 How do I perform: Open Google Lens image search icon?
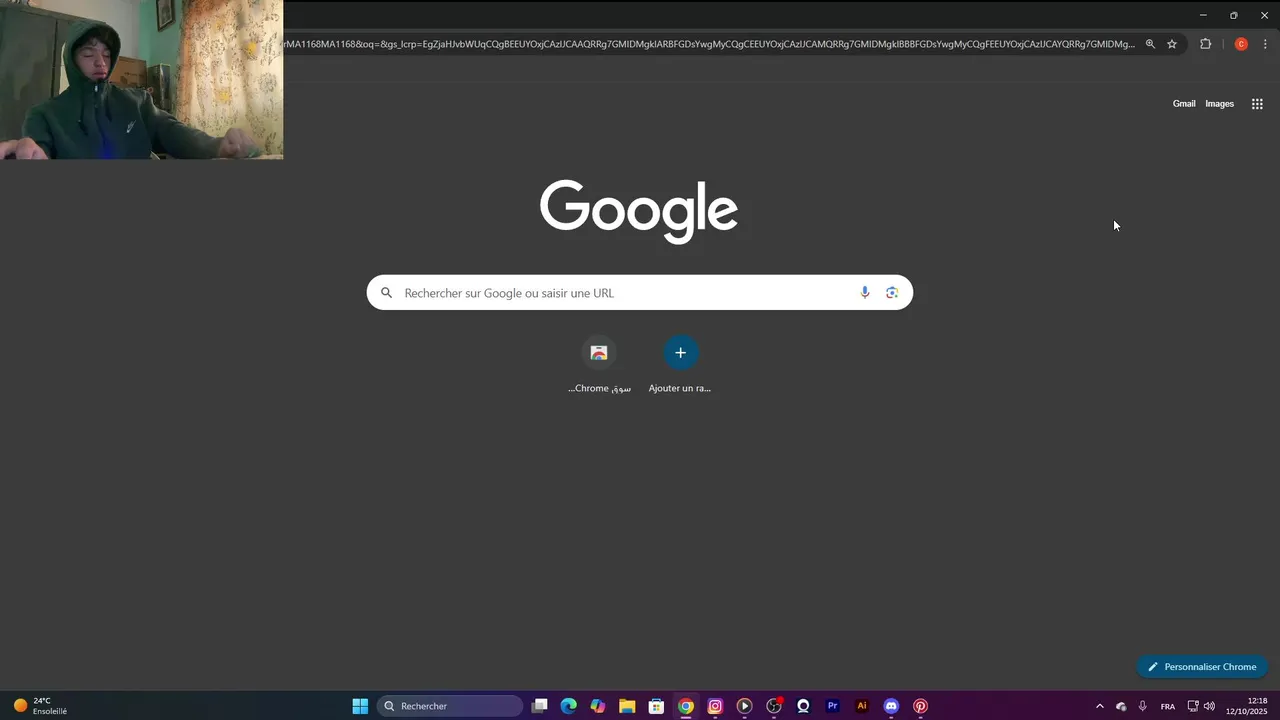892,293
